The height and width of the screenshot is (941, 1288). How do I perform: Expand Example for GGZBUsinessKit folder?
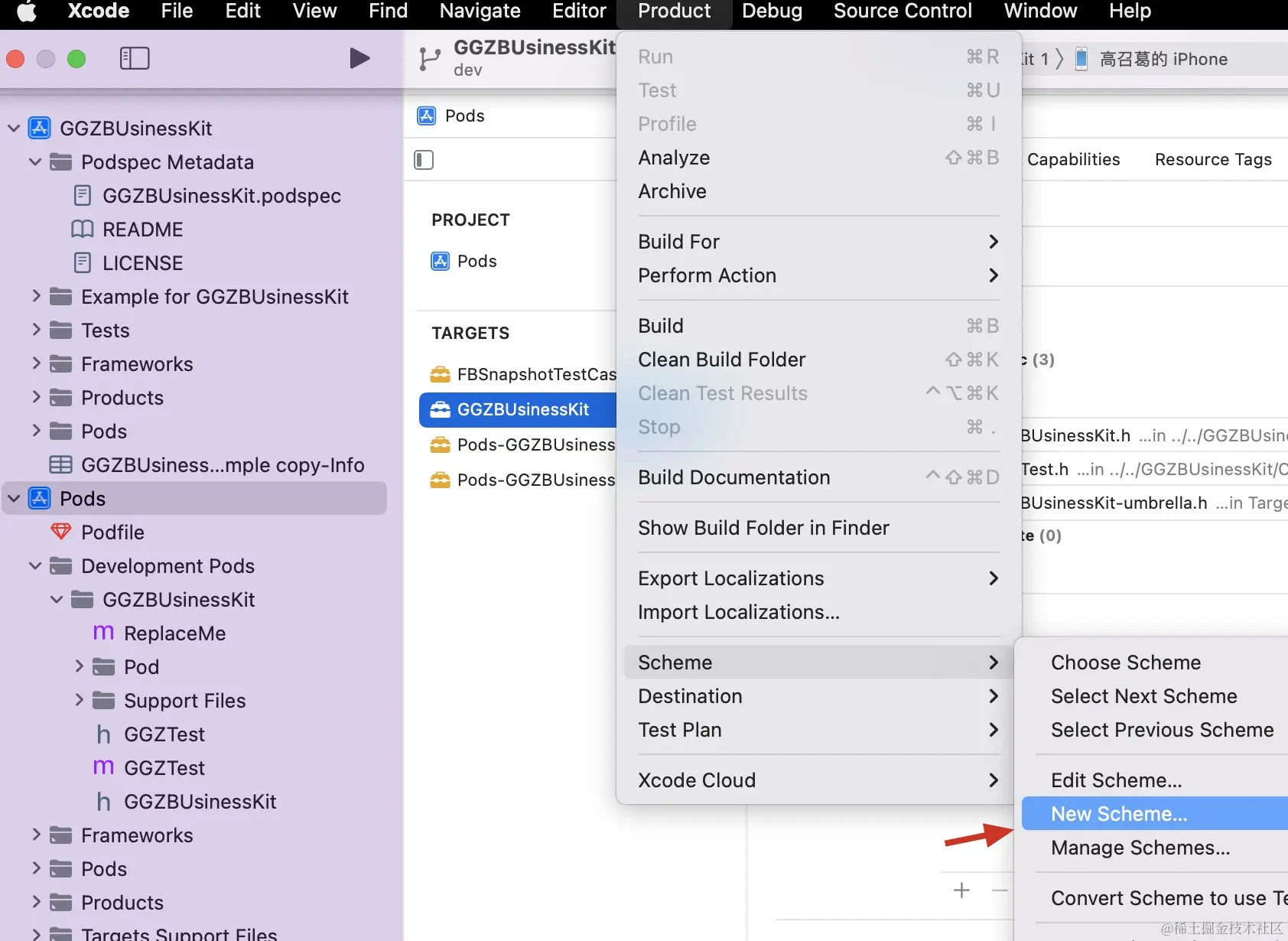(36, 296)
